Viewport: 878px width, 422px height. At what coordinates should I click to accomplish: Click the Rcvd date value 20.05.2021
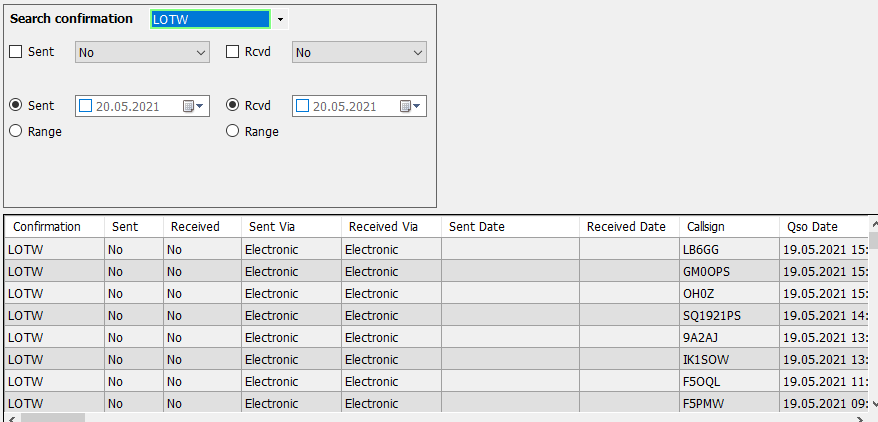click(x=344, y=106)
